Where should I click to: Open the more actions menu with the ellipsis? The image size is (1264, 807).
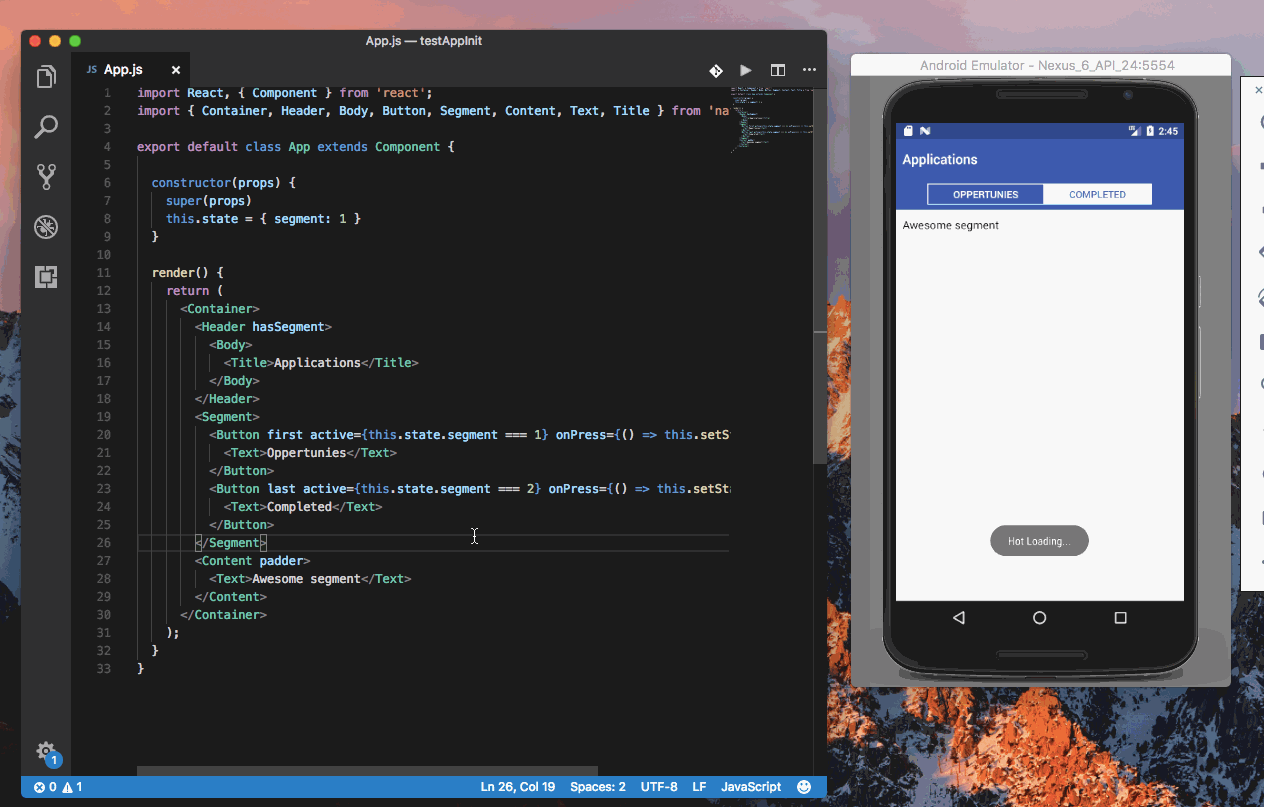click(x=809, y=70)
